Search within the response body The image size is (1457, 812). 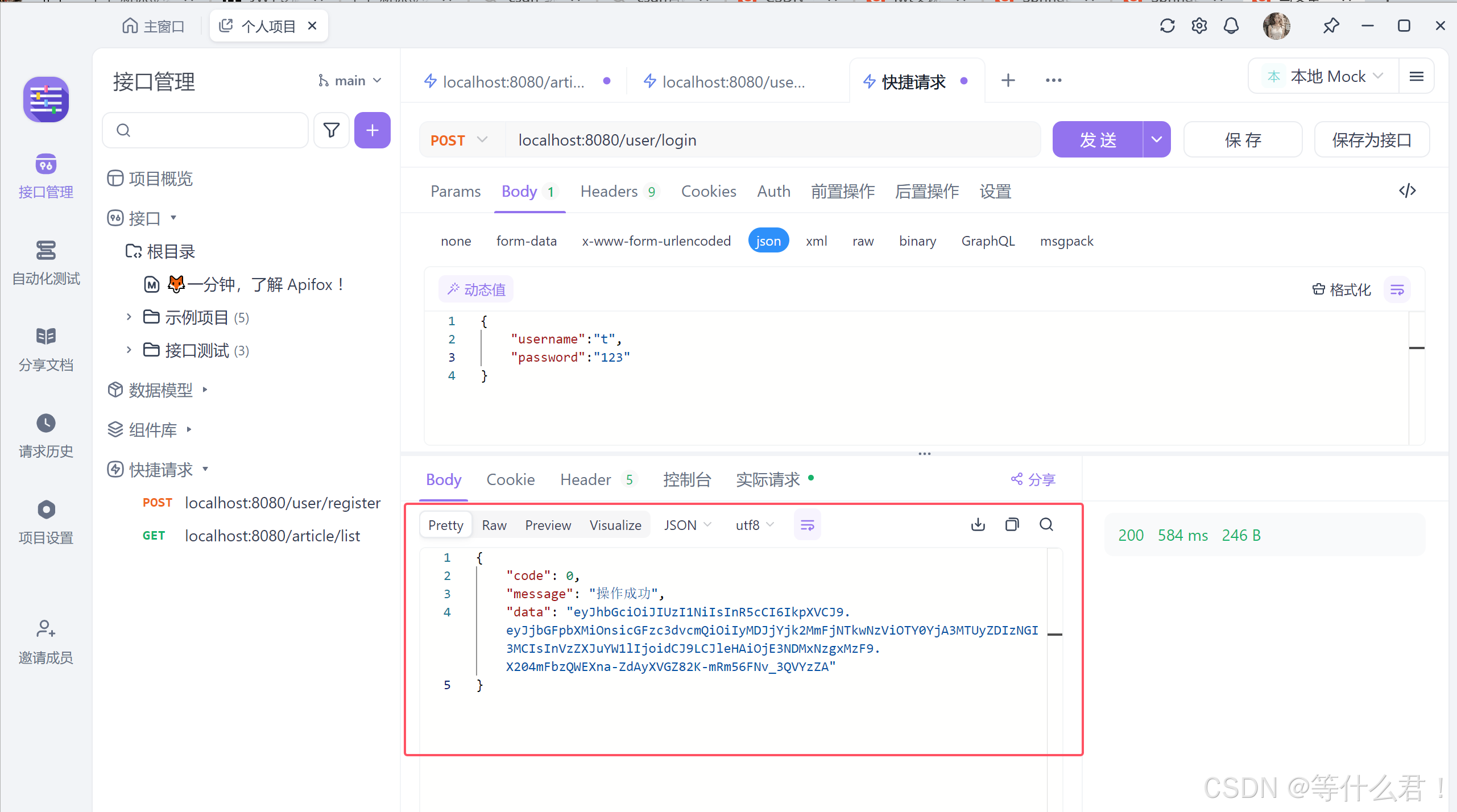pos(1046,524)
